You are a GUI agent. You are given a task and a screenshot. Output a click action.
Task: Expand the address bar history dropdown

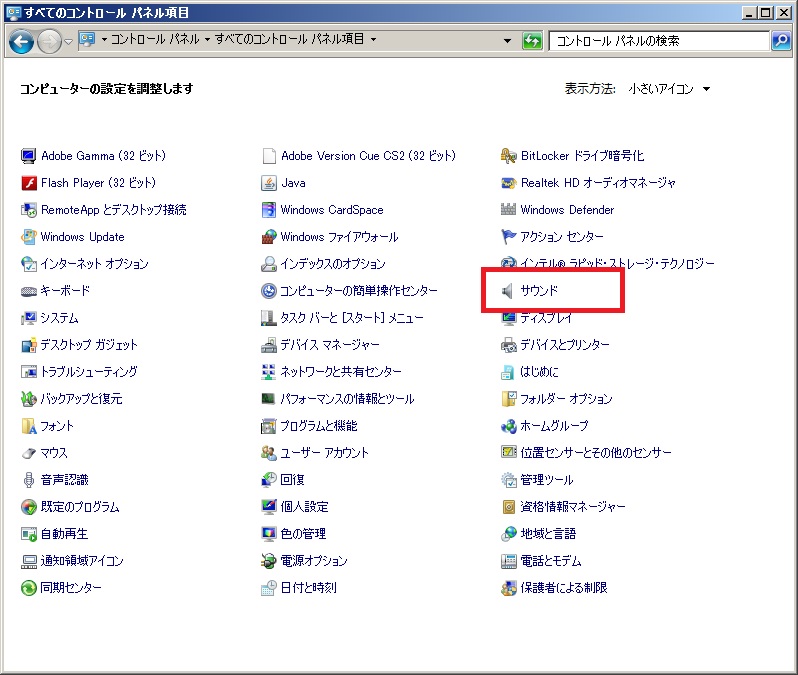tap(507, 41)
